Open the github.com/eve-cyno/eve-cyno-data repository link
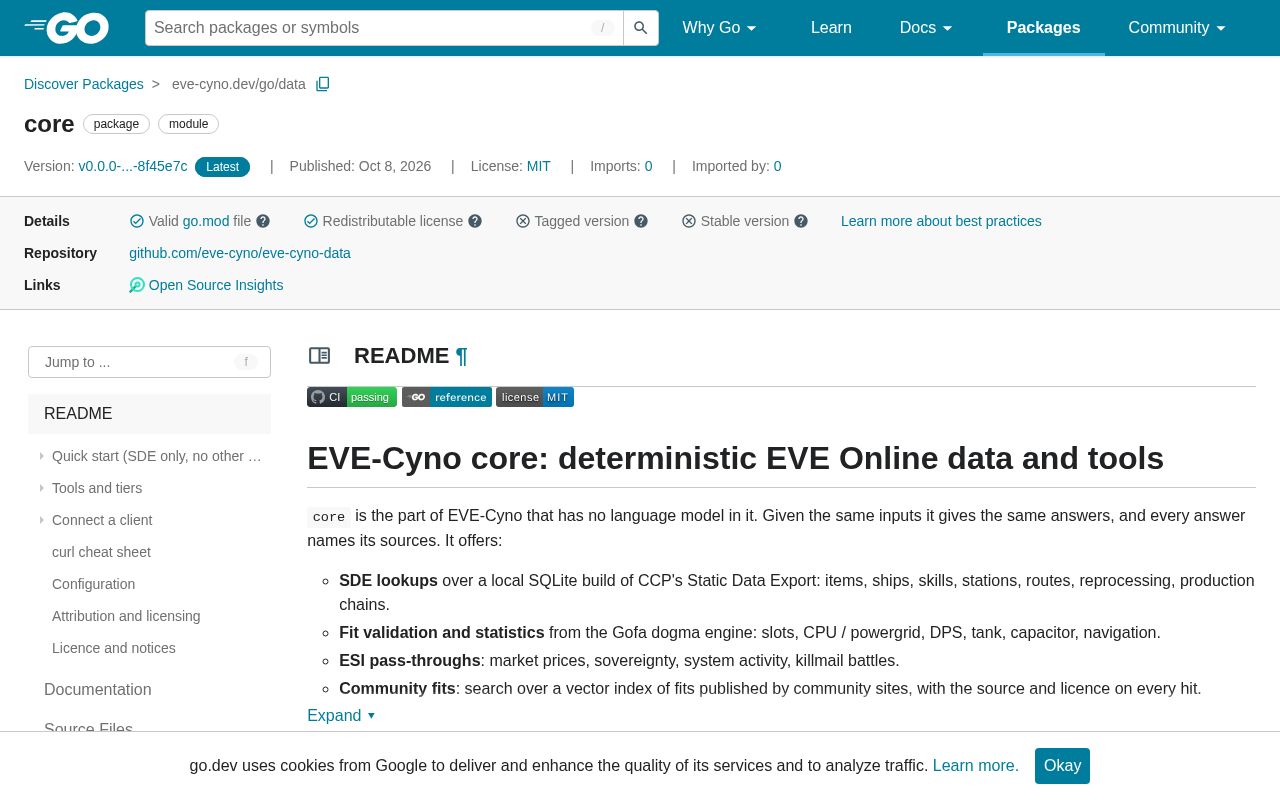 click(240, 253)
